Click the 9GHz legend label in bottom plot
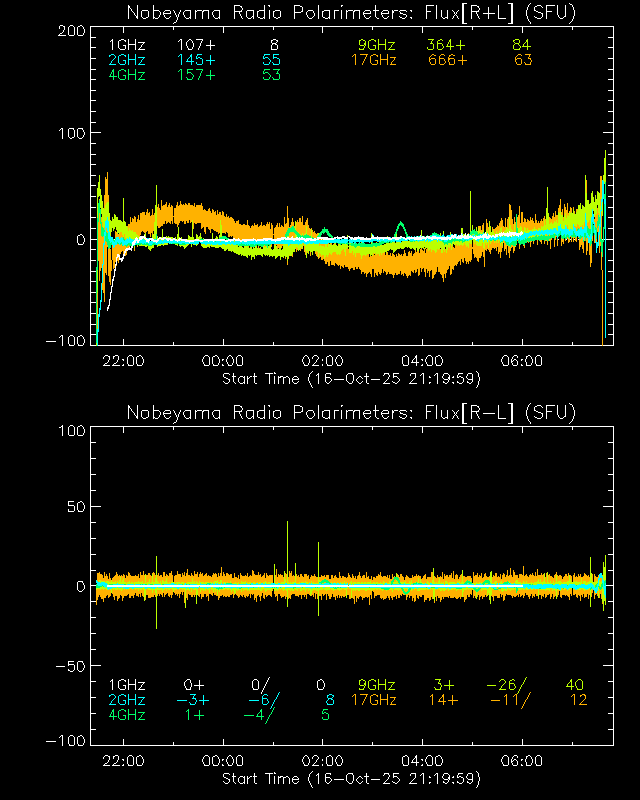 tap(376, 685)
